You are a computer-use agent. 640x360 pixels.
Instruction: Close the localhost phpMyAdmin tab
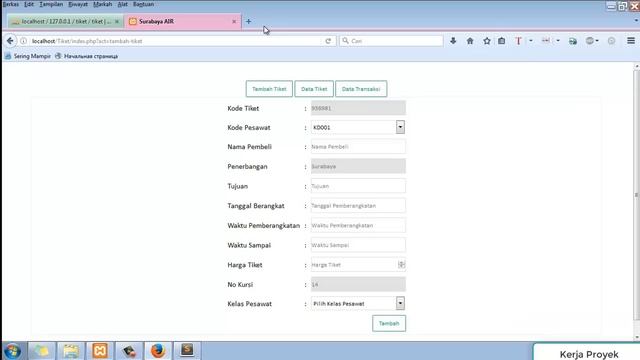(117, 21)
